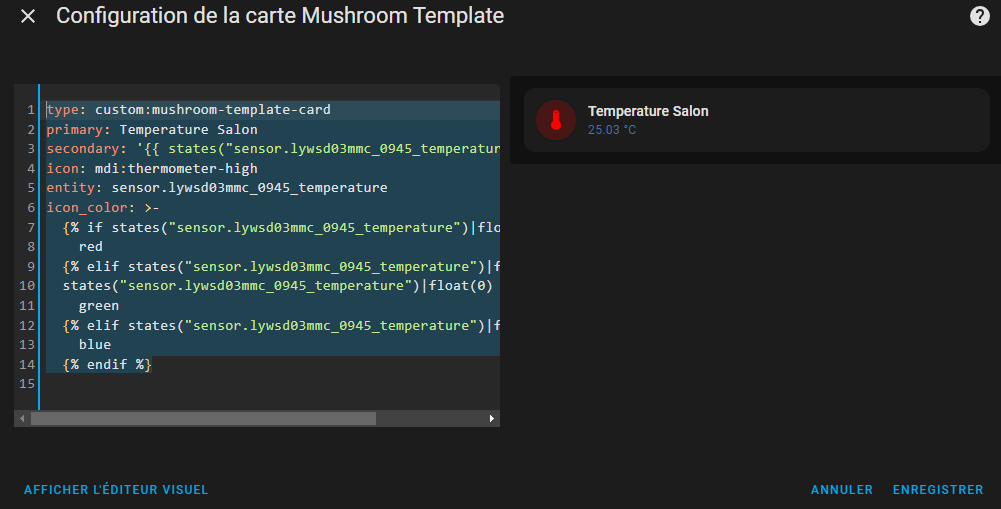Click the red thermometer icon in preview

tap(556, 120)
